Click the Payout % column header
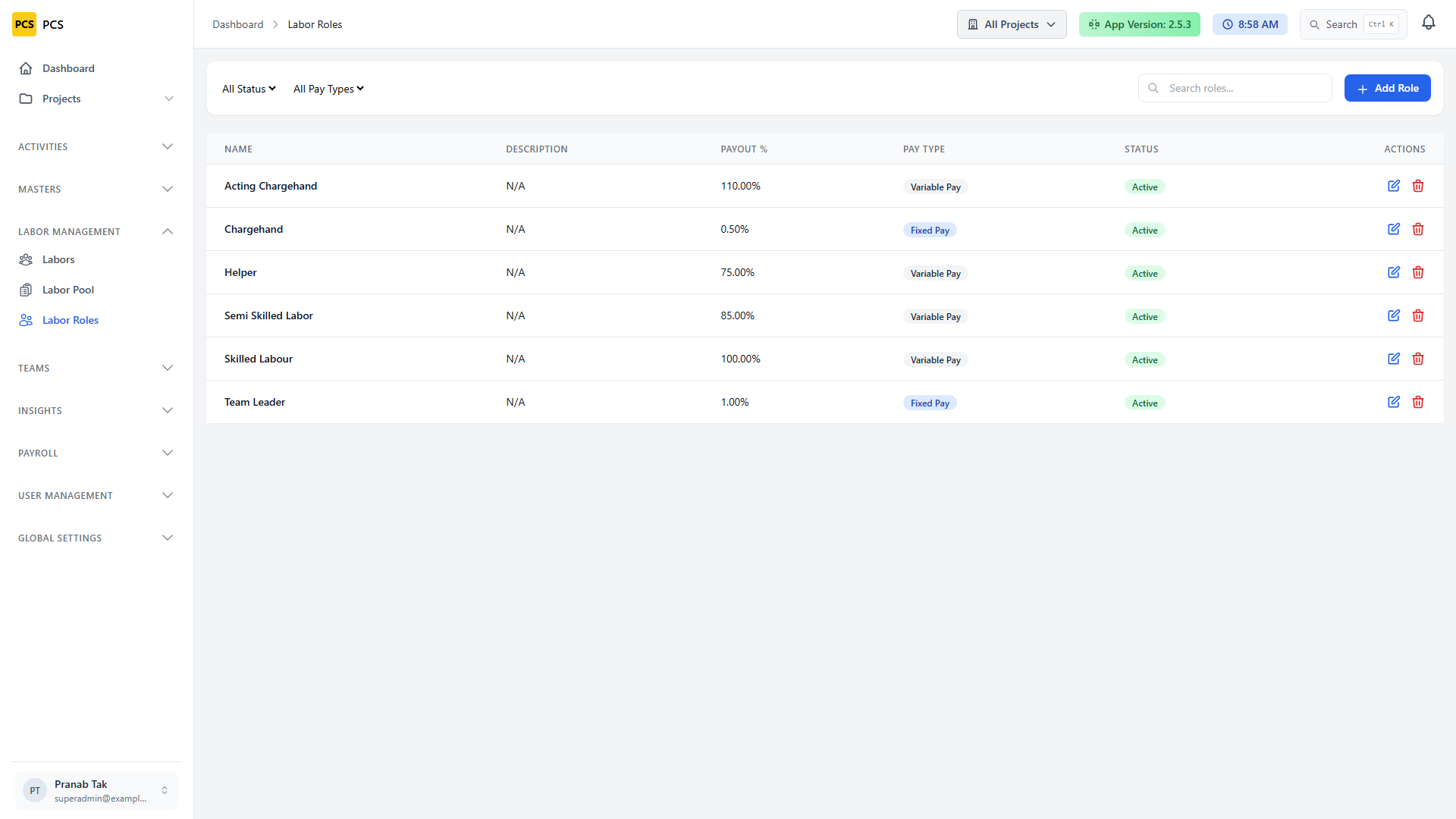 pyautogui.click(x=744, y=149)
